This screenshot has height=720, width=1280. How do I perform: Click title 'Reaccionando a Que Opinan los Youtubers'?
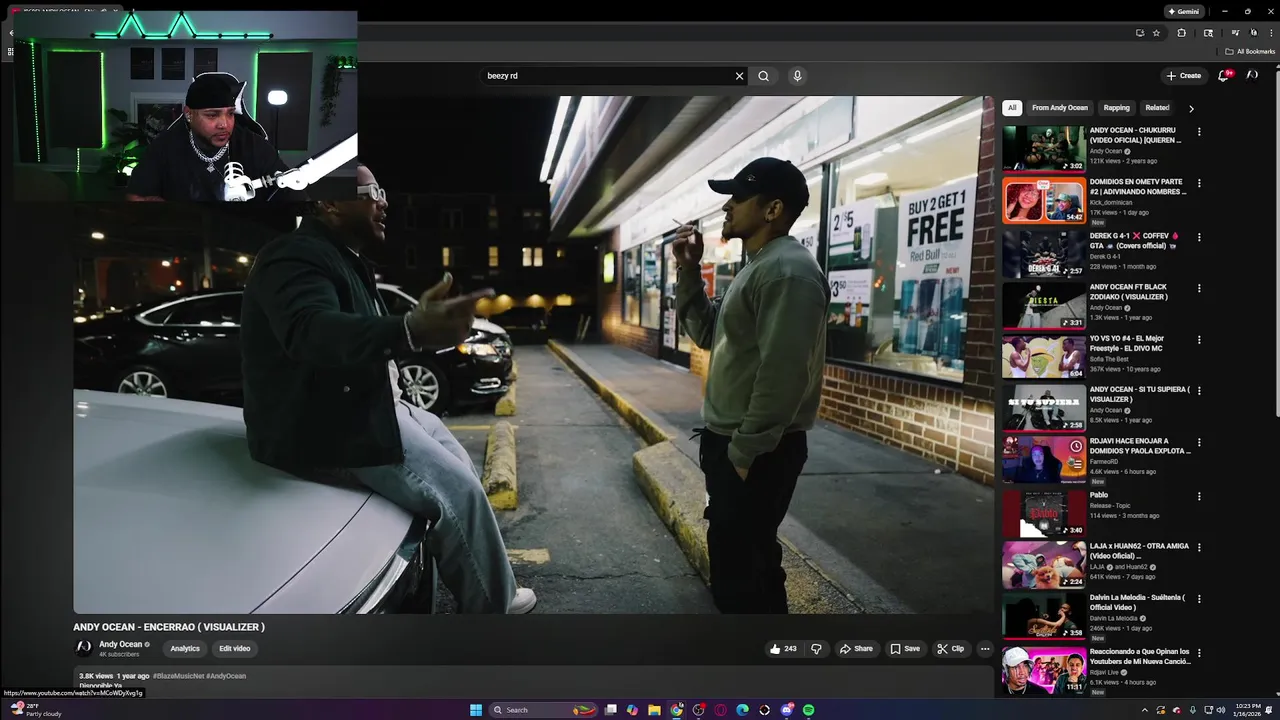1140,656
